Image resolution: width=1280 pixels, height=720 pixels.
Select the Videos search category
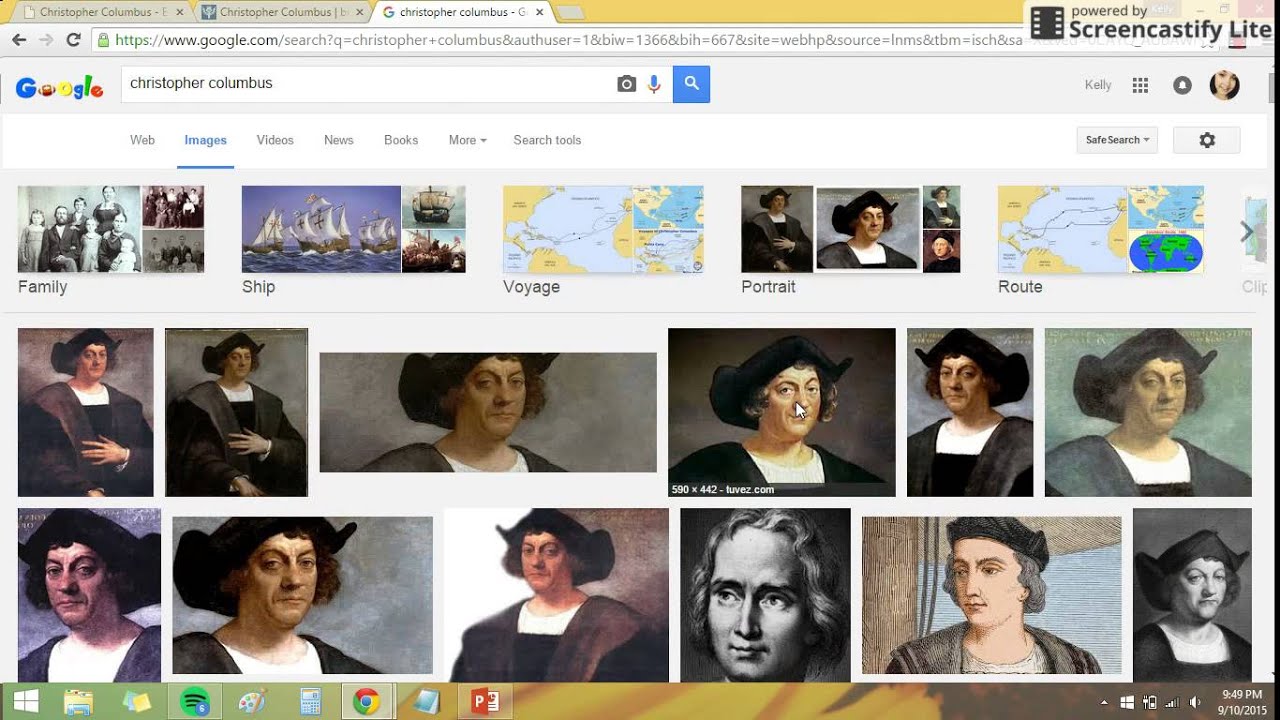(275, 140)
